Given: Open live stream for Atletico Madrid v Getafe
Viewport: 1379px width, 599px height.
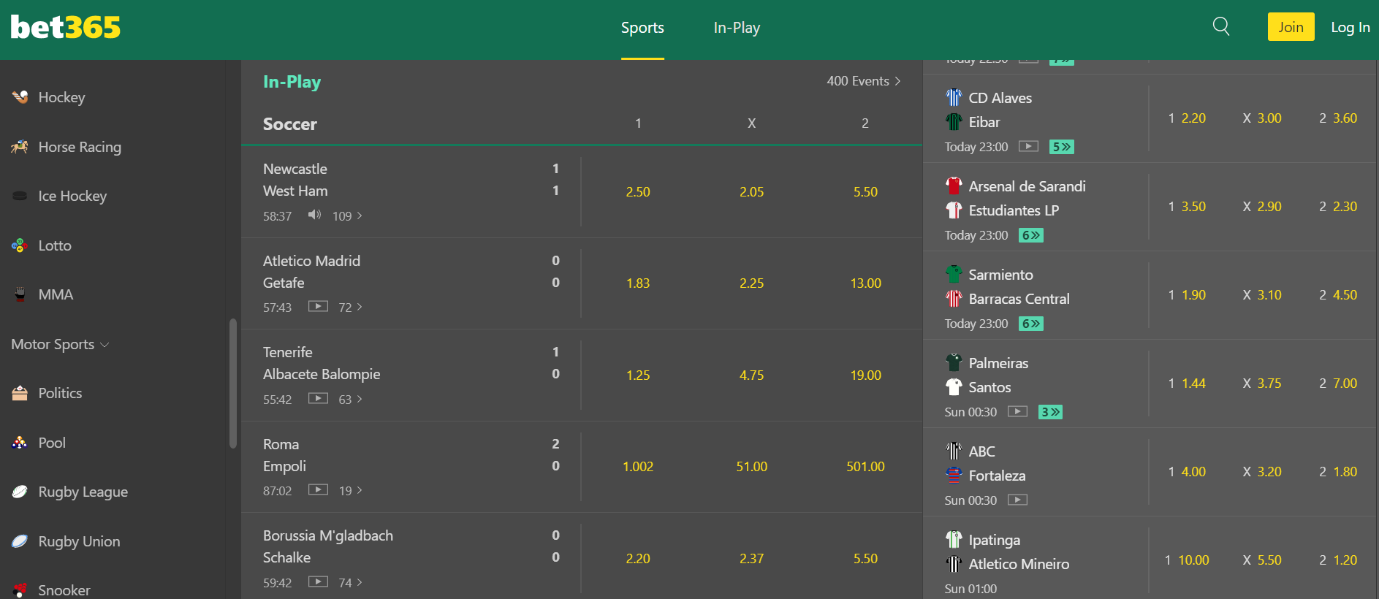Looking at the screenshot, I should [x=317, y=307].
